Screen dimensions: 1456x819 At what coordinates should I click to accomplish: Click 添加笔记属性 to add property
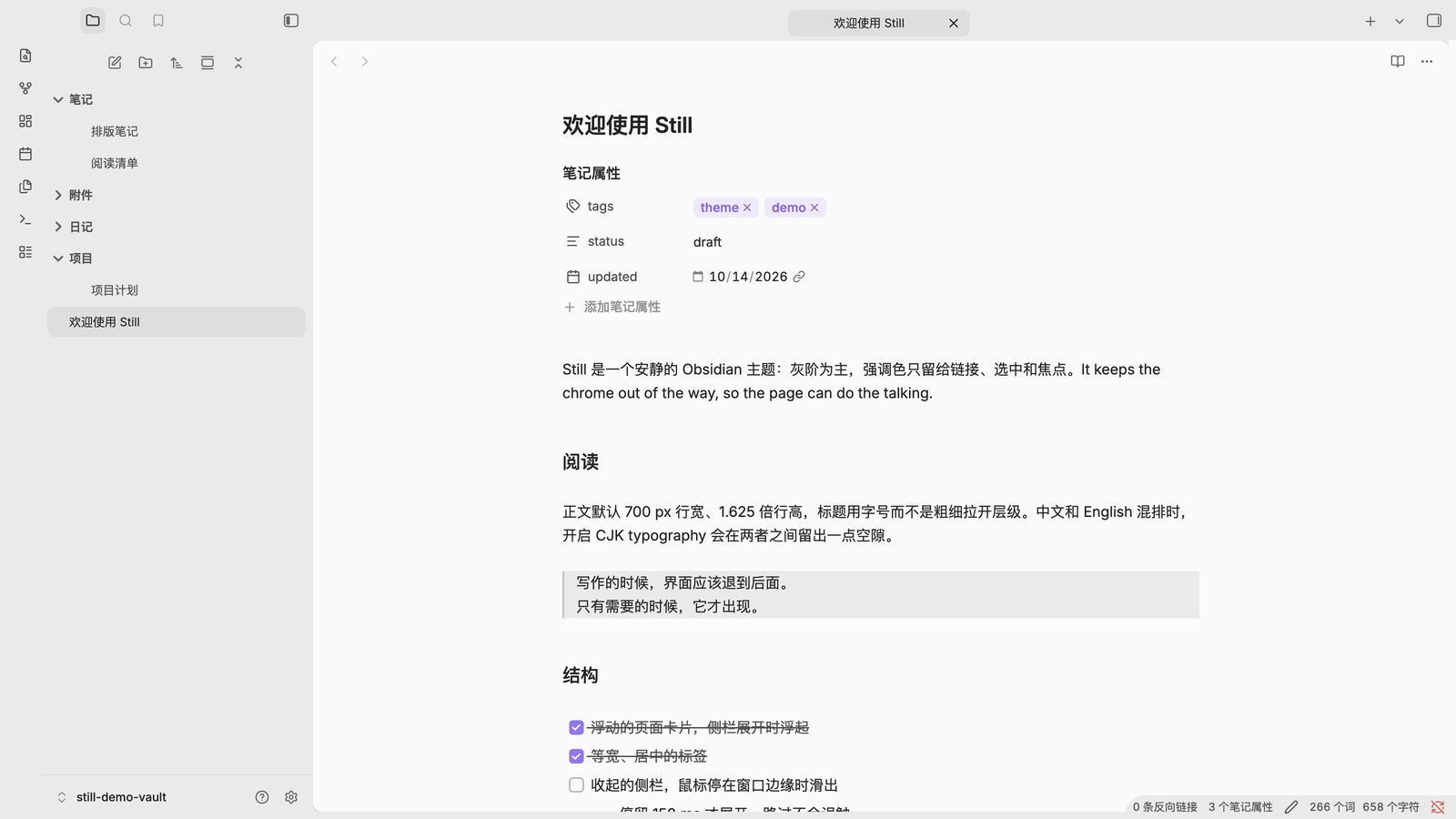point(612,308)
